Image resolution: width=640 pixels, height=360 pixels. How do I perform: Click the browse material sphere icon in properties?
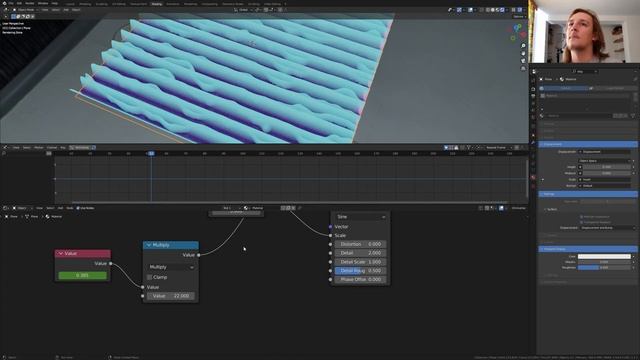click(x=542, y=116)
